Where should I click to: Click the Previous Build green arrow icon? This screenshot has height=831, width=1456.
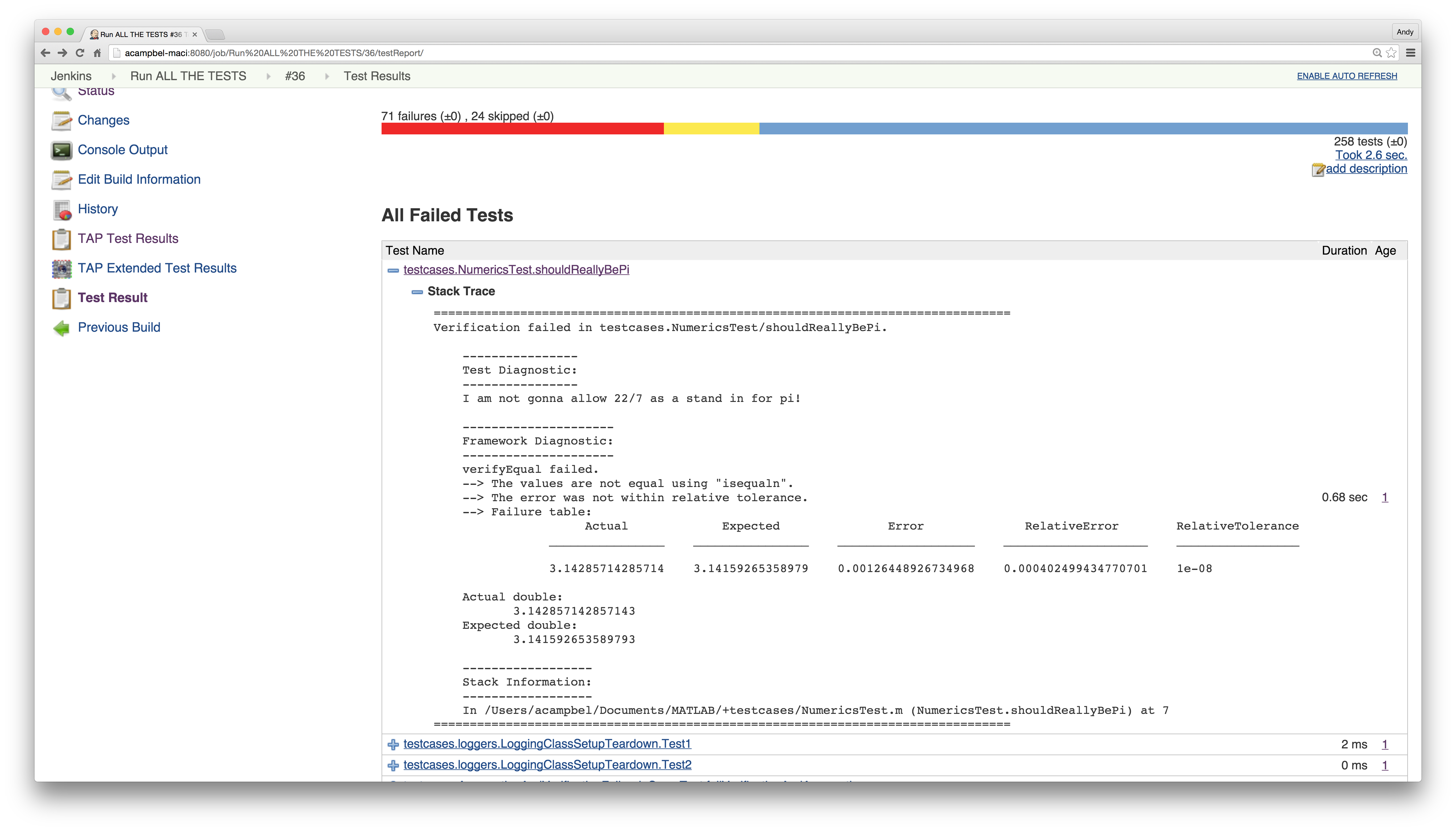pos(61,328)
